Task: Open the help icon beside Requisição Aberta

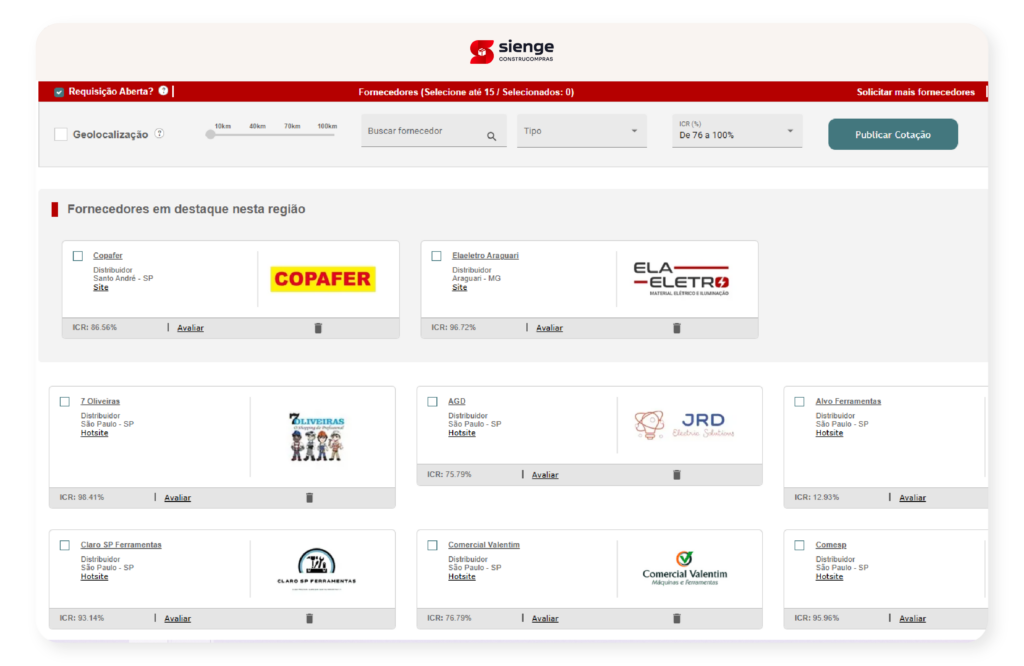Action: 163,91
